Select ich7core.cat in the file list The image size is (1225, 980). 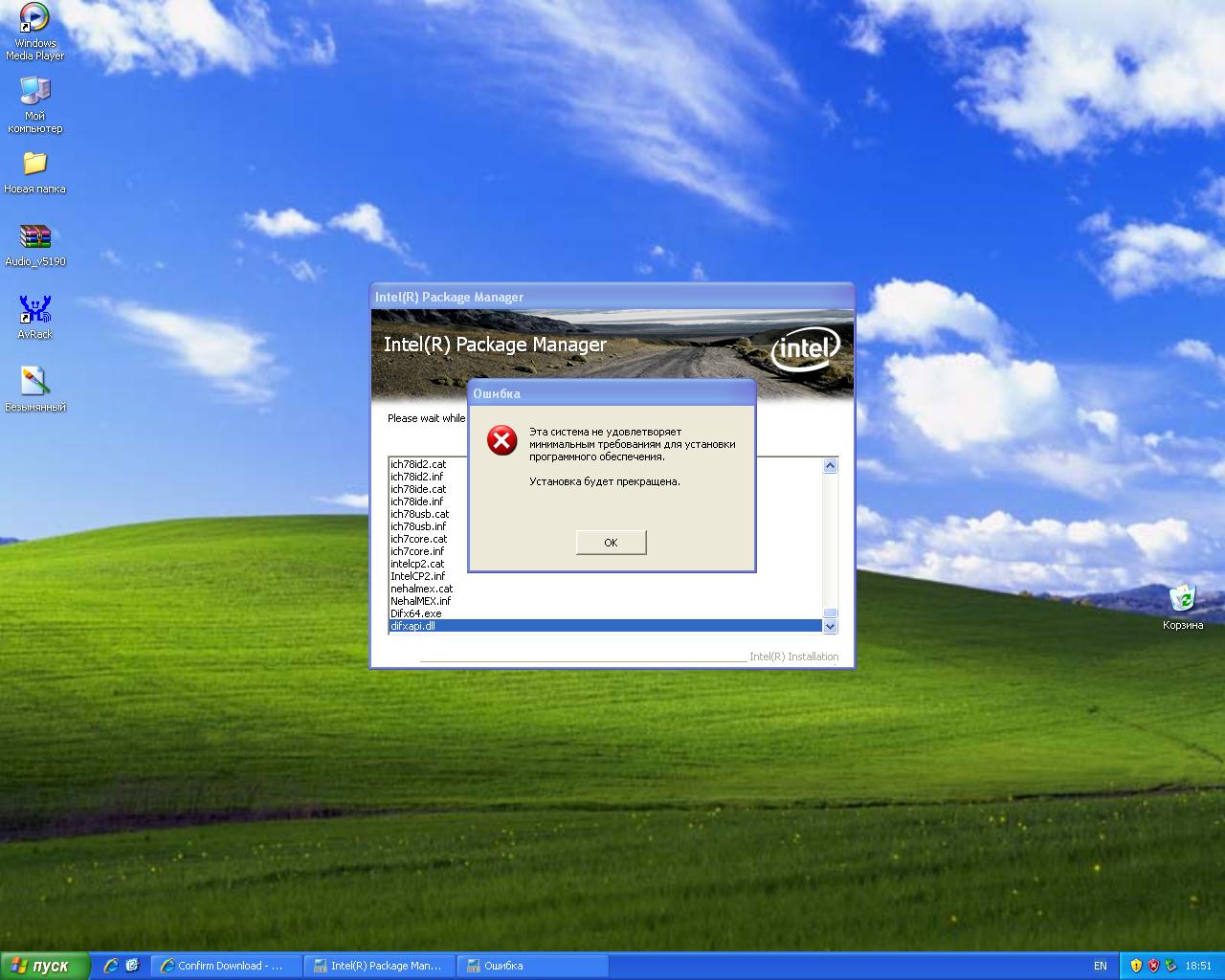[419, 539]
